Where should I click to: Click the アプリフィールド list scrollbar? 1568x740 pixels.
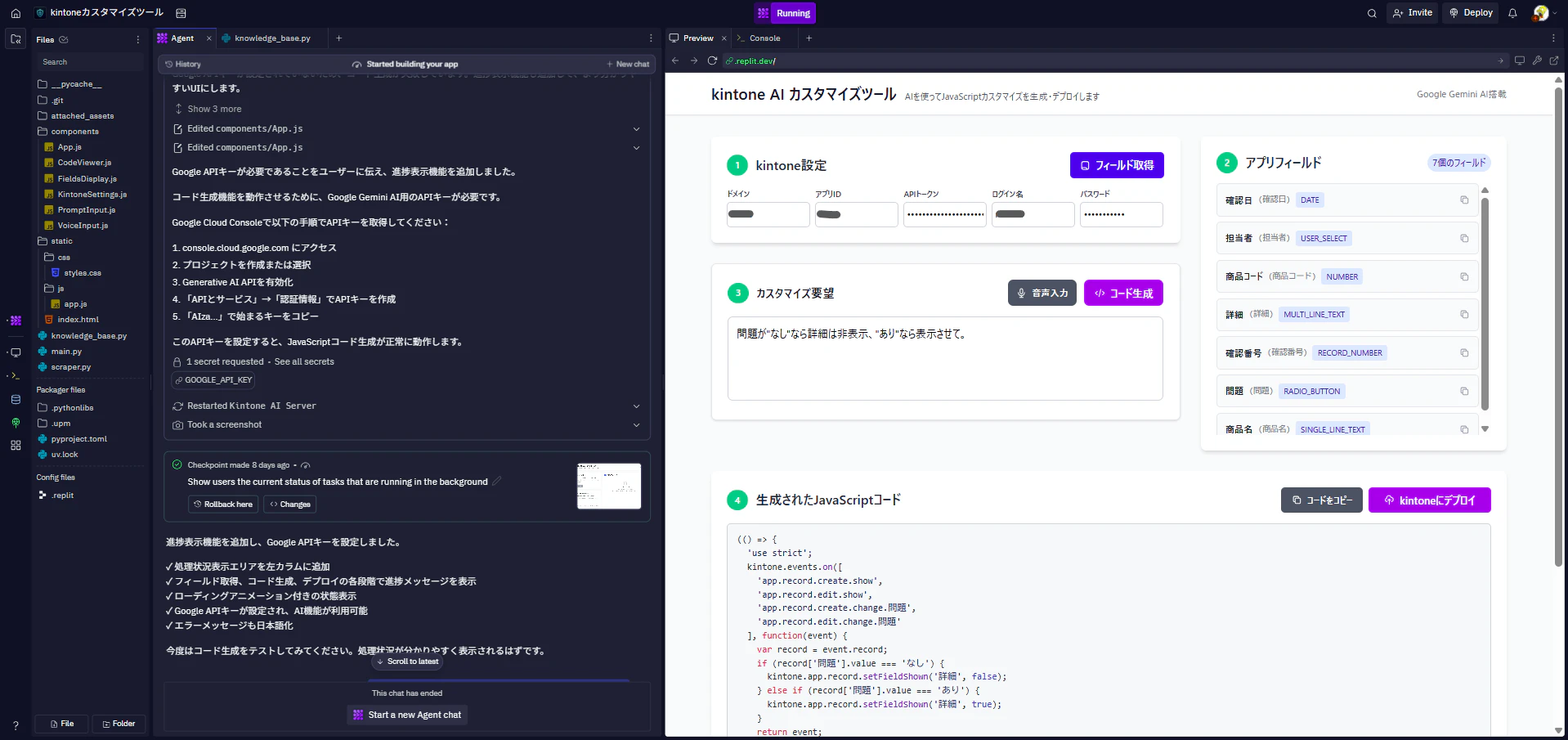coord(1485,303)
